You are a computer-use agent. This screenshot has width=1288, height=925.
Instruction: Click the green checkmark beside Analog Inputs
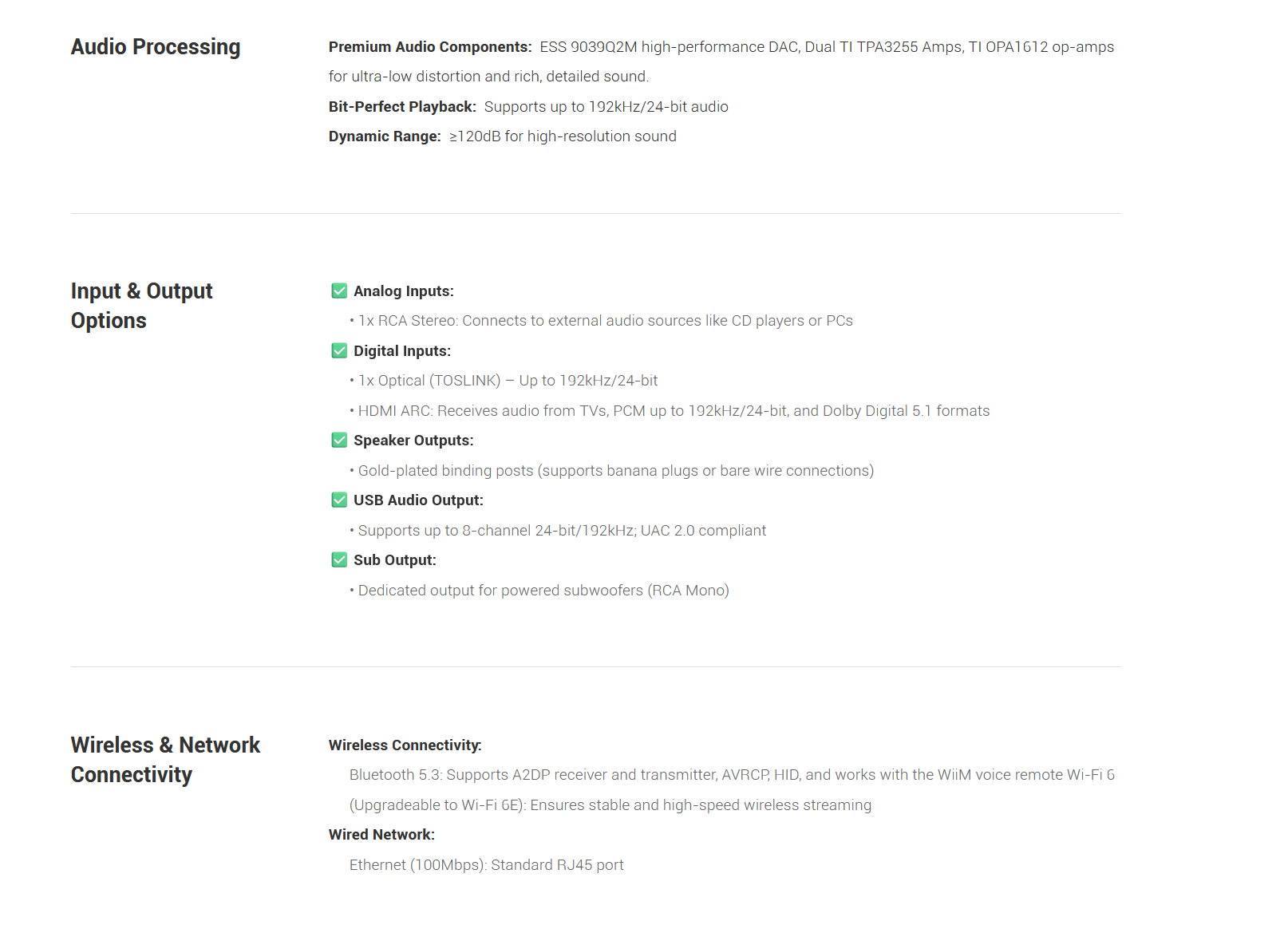(339, 291)
